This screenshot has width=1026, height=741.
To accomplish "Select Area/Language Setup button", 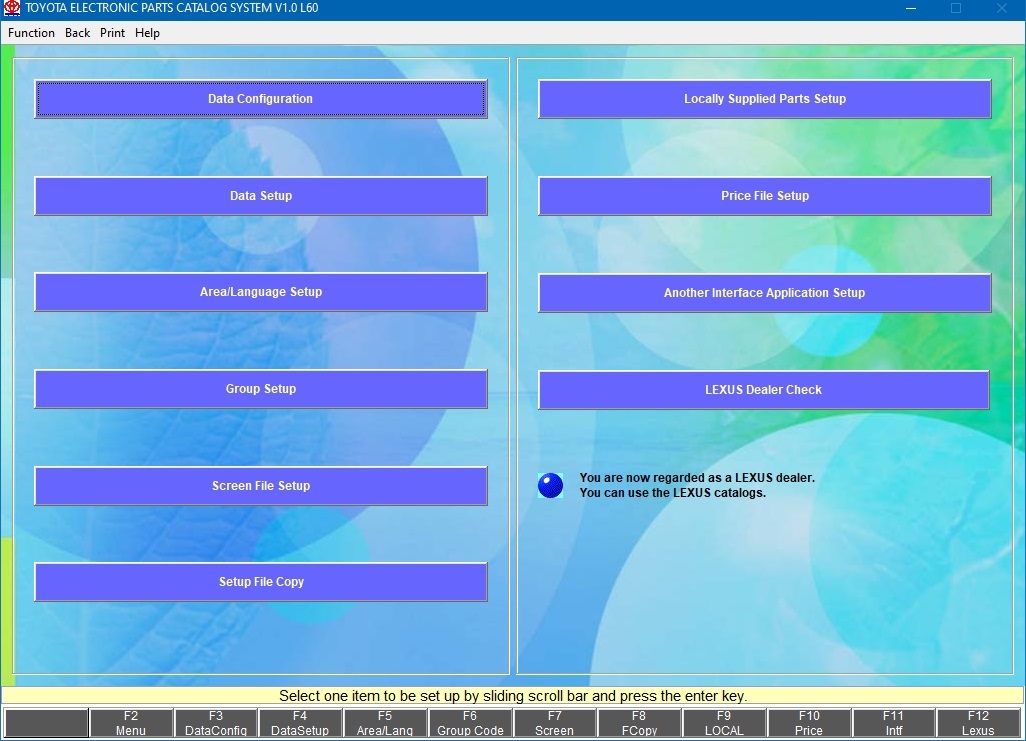I will pyautogui.click(x=260, y=292).
